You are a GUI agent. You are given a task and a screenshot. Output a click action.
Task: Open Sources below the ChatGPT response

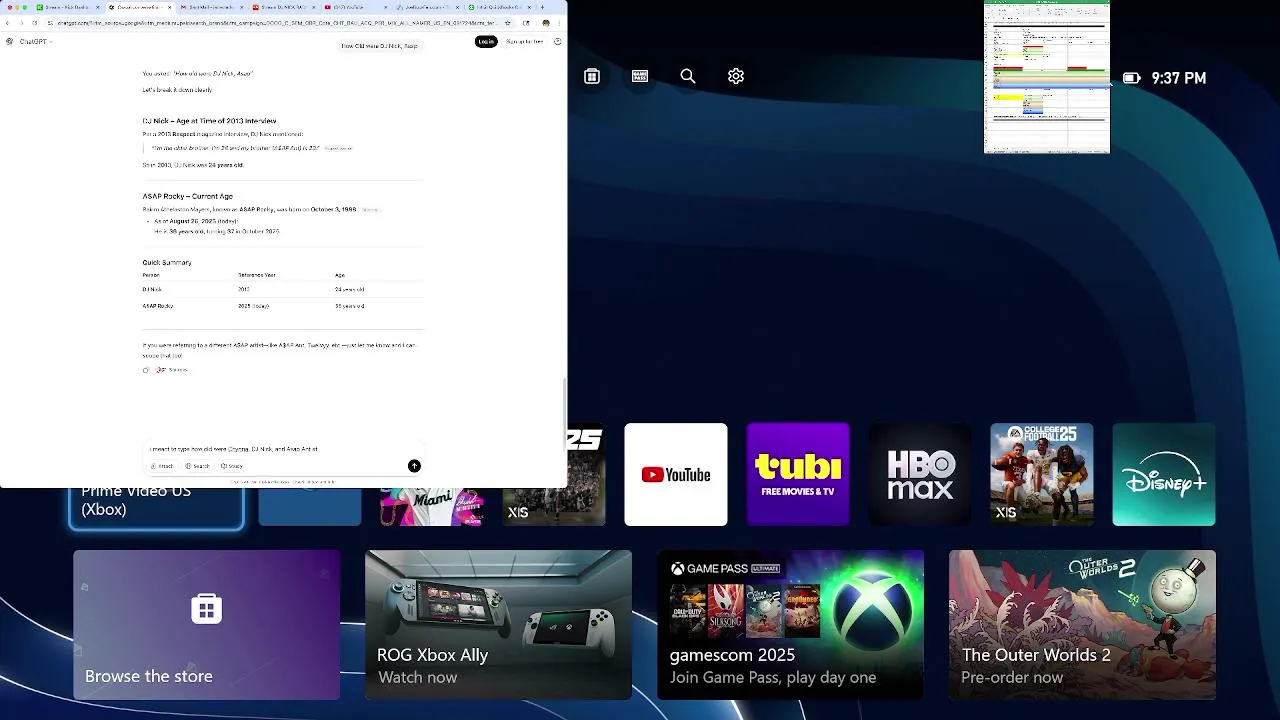(172, 370)
